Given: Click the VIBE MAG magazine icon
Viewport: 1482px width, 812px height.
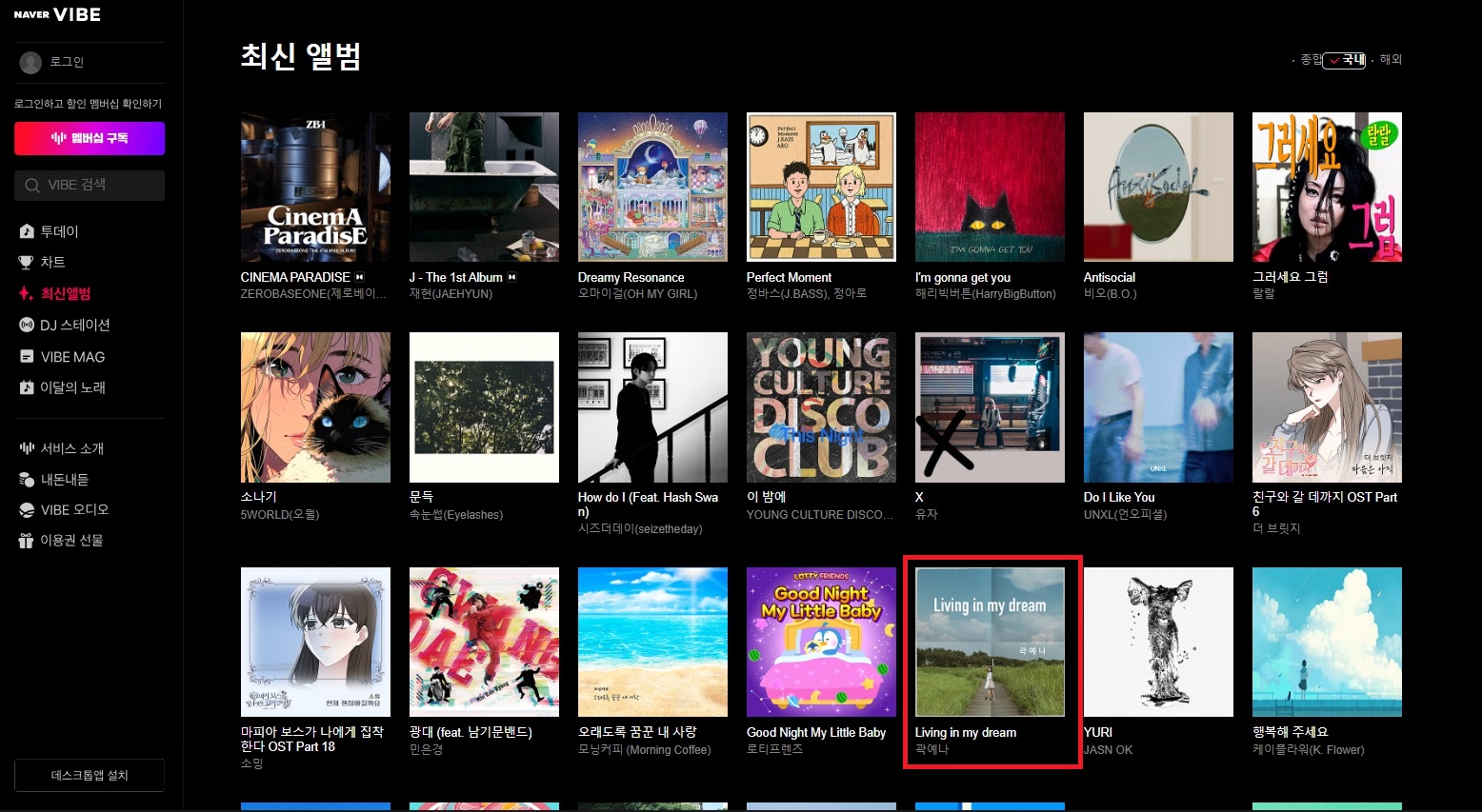Looking at the screenshot, I should click(x=27, y=356).
